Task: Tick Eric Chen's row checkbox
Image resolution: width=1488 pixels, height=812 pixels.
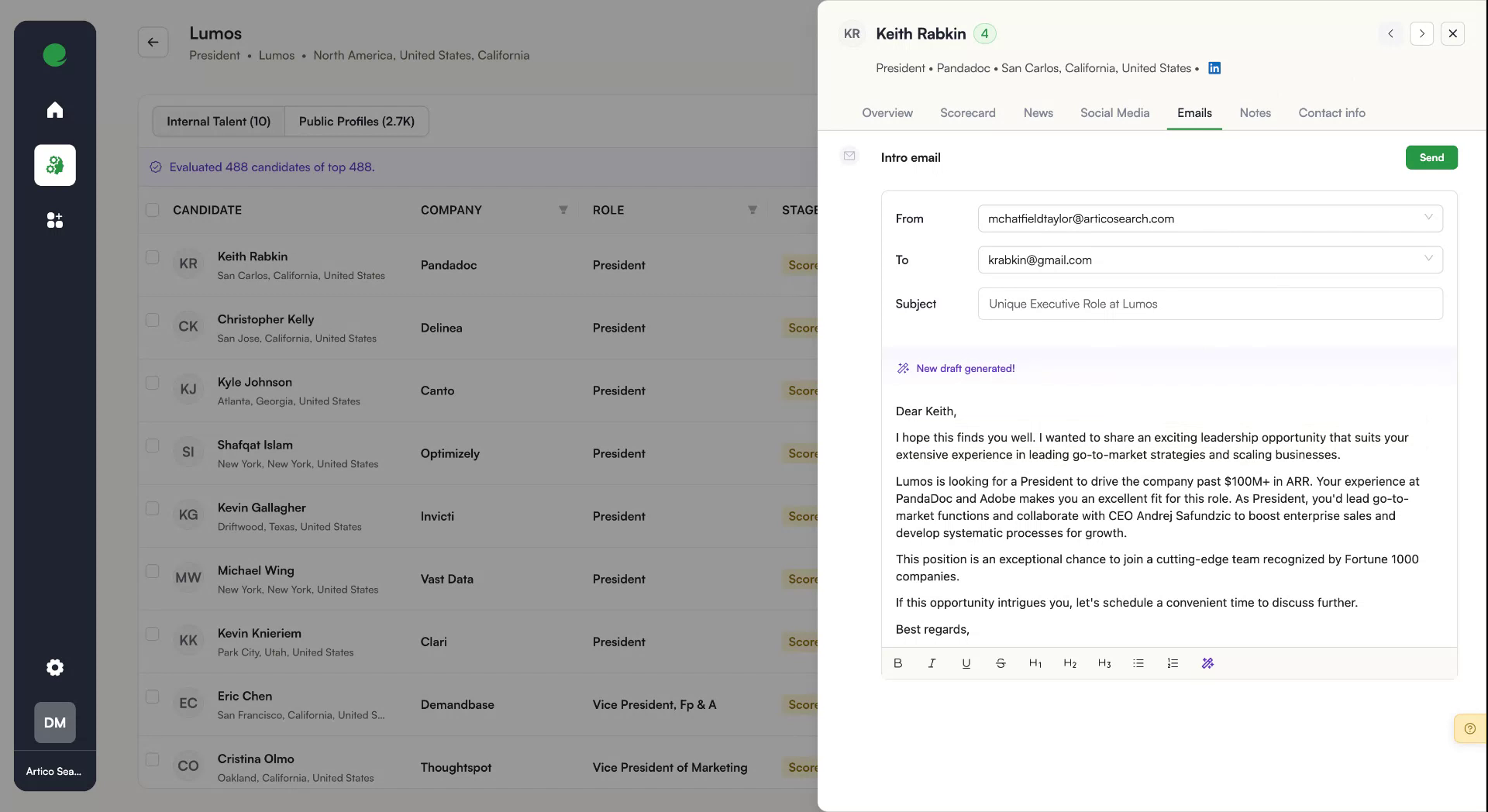Action: coord(153,697)
